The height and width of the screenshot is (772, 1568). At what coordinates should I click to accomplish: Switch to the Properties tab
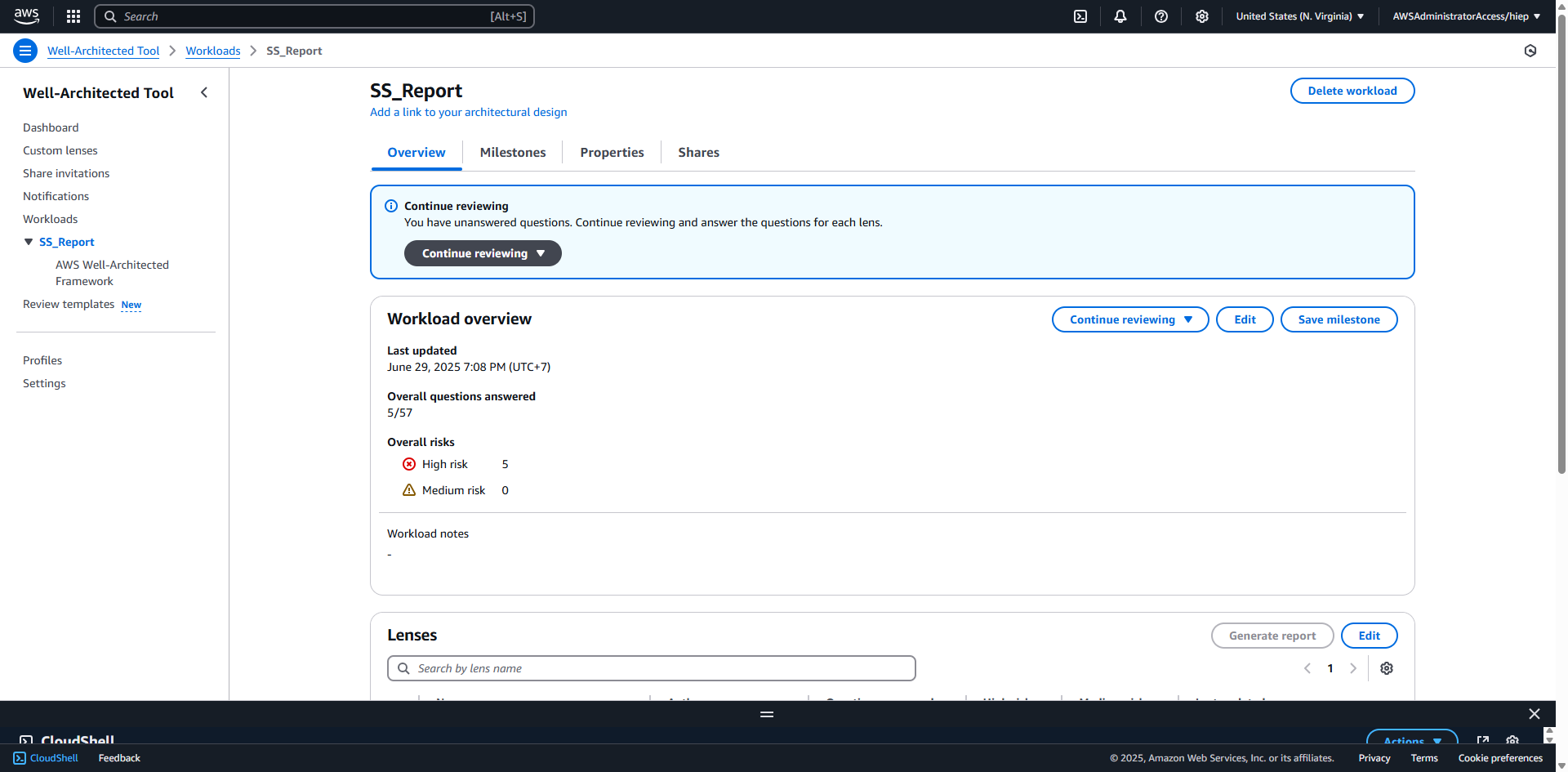point(612,153)
